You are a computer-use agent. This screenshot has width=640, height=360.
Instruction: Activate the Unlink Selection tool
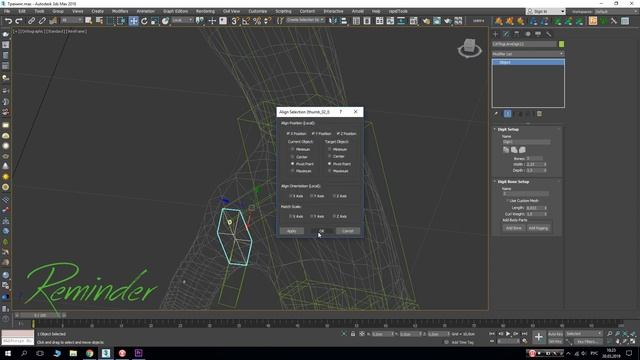(x=42, y=21)
